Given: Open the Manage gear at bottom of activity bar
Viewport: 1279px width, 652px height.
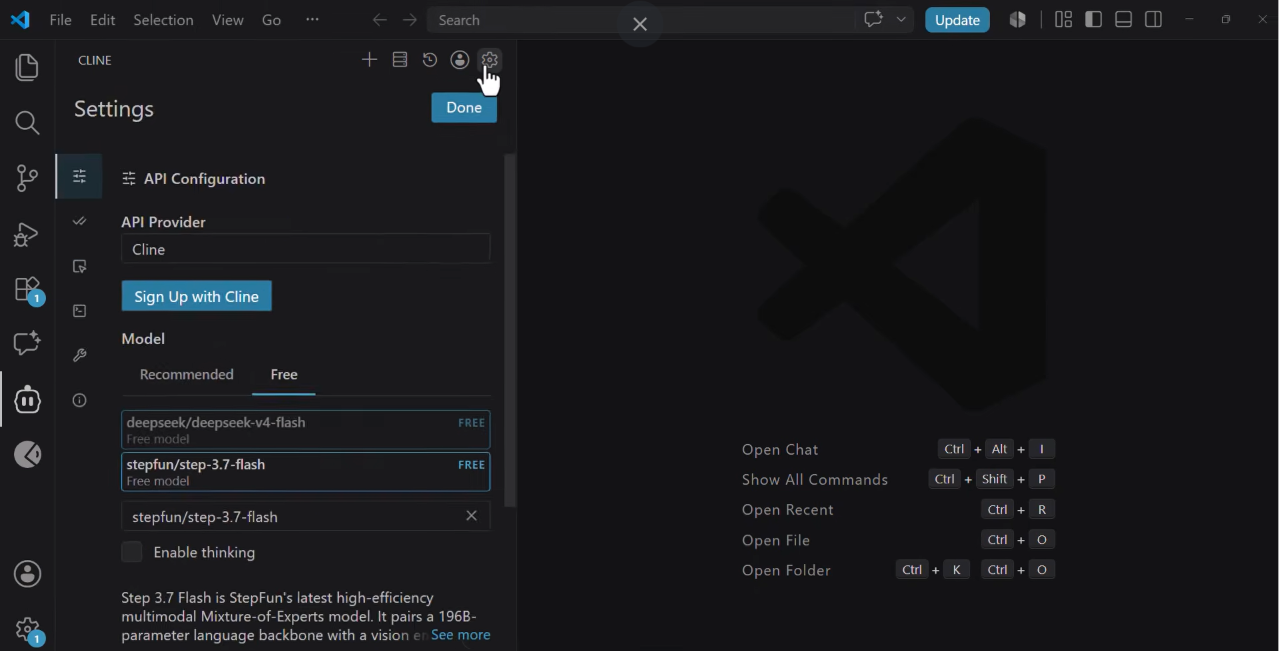Looking at the screenshot, I should click(27, 630).
